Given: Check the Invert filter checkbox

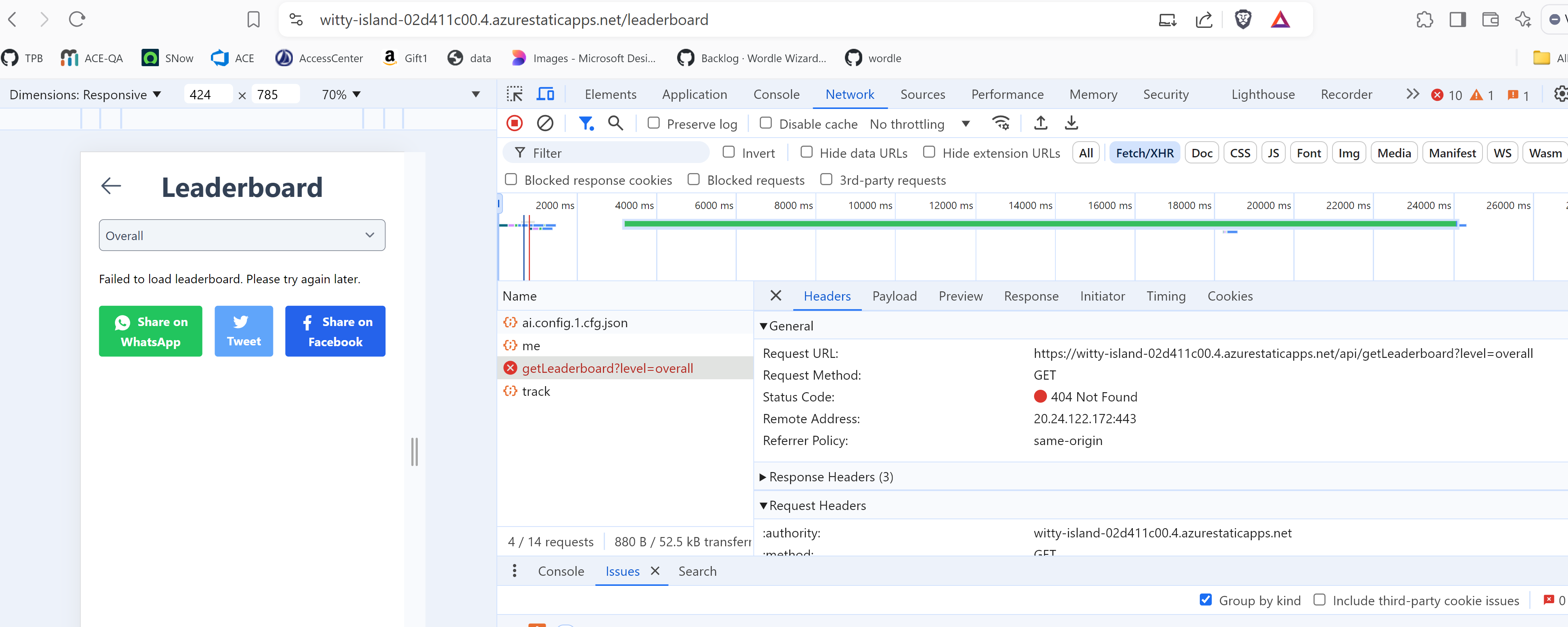Looking at the screenshot, I should (x=729, y=152).
